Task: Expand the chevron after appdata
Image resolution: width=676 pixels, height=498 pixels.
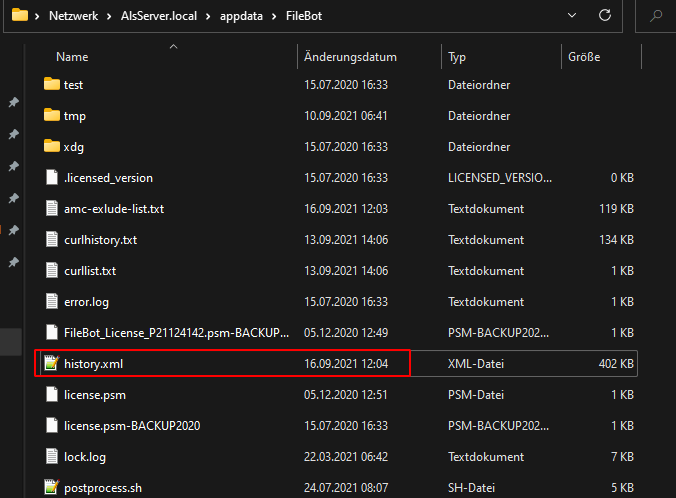Action: pos(274,16)
